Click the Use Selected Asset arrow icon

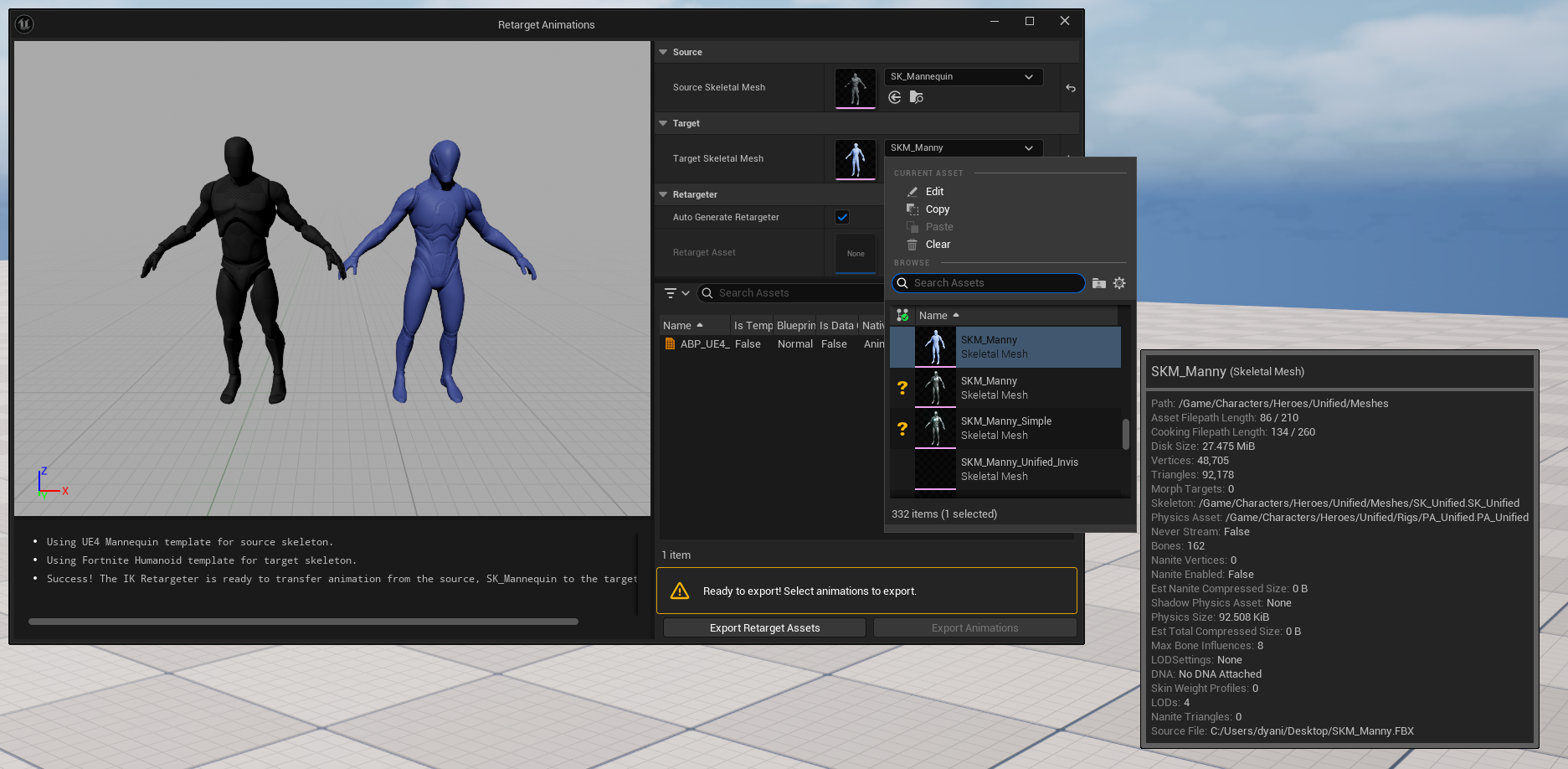[x=895, y=98]
